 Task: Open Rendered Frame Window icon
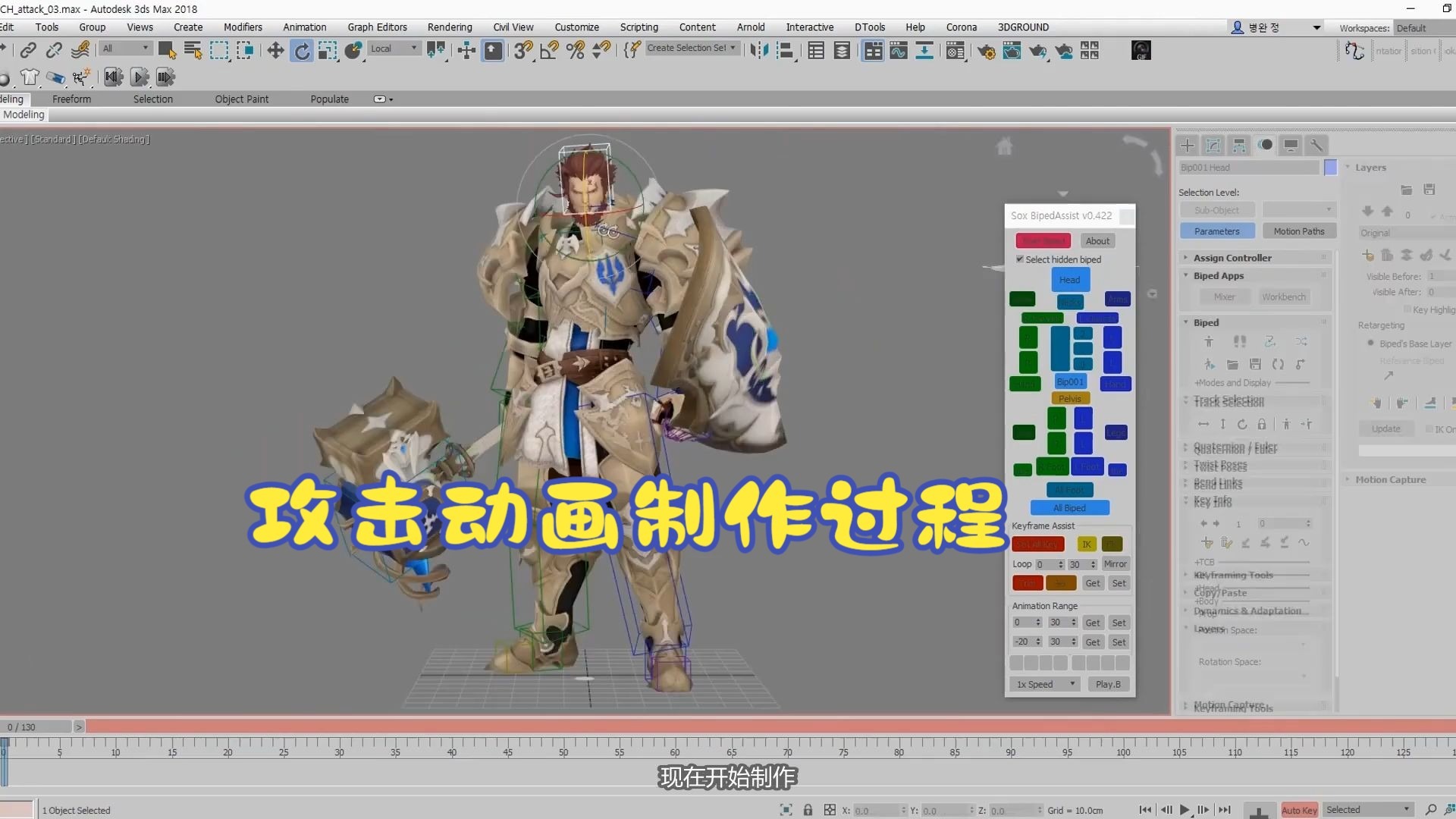(1012, 51)
